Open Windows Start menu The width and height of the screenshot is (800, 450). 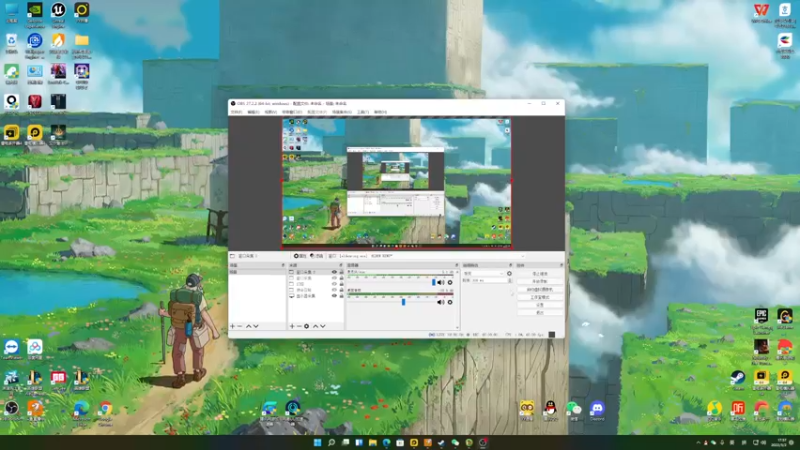point(317,442)
